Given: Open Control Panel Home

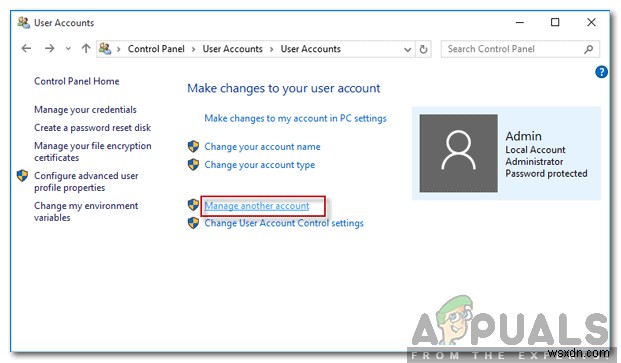Looking at the screenshot, I should pos(76,81).
